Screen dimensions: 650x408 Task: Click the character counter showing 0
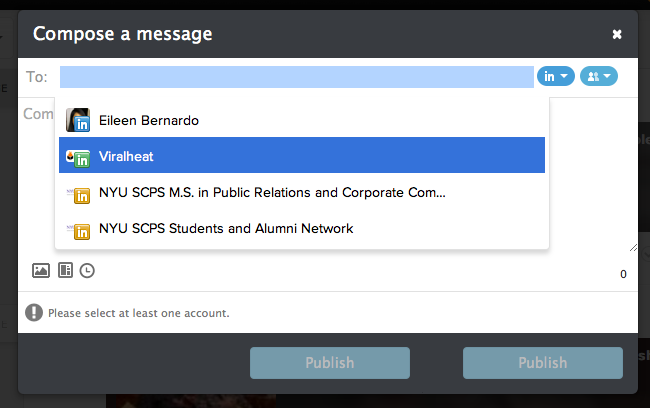coord(623,274)
